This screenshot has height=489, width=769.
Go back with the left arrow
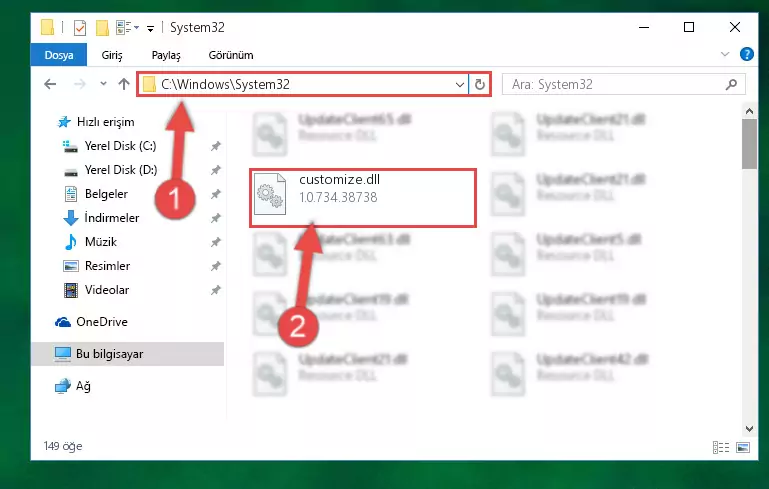(50, 84)
